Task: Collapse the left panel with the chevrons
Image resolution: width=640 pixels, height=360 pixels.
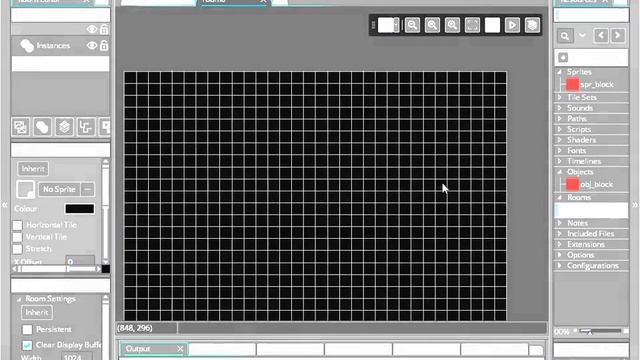Action: (5, 205)
